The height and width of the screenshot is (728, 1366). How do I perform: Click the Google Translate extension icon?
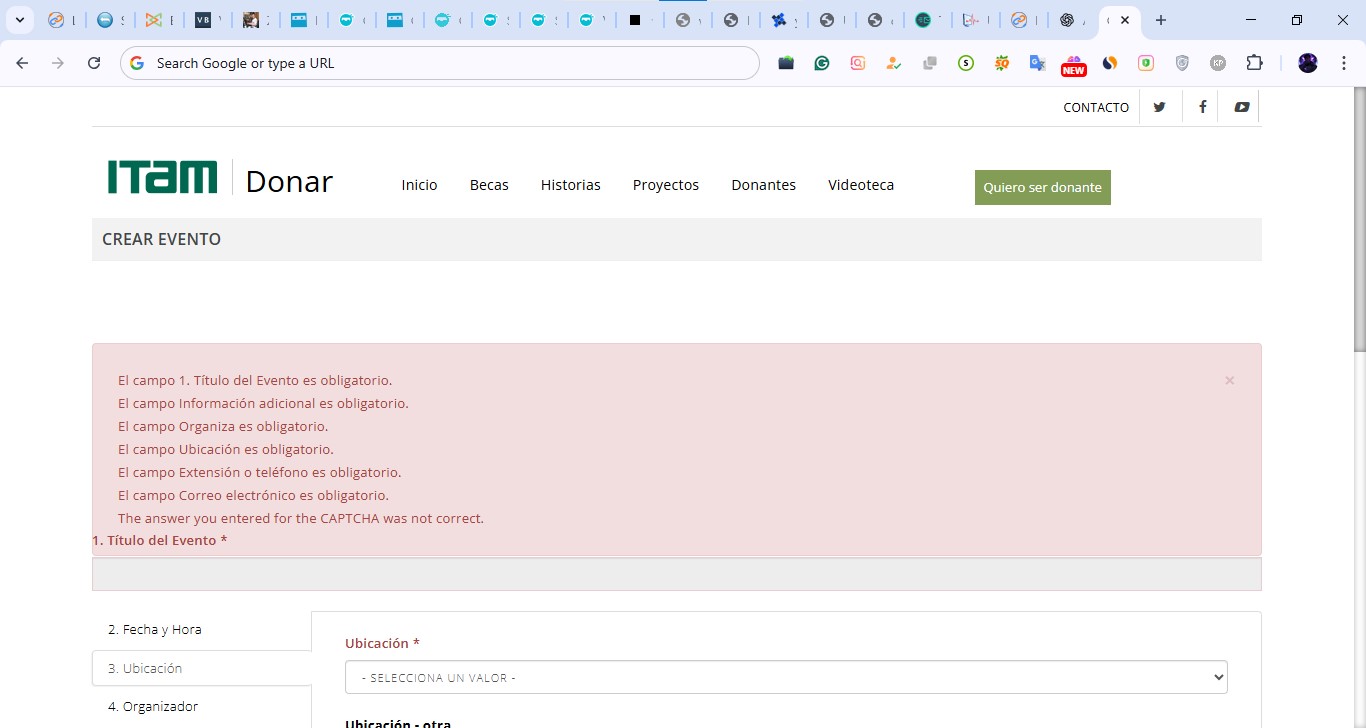point(1038,63)
